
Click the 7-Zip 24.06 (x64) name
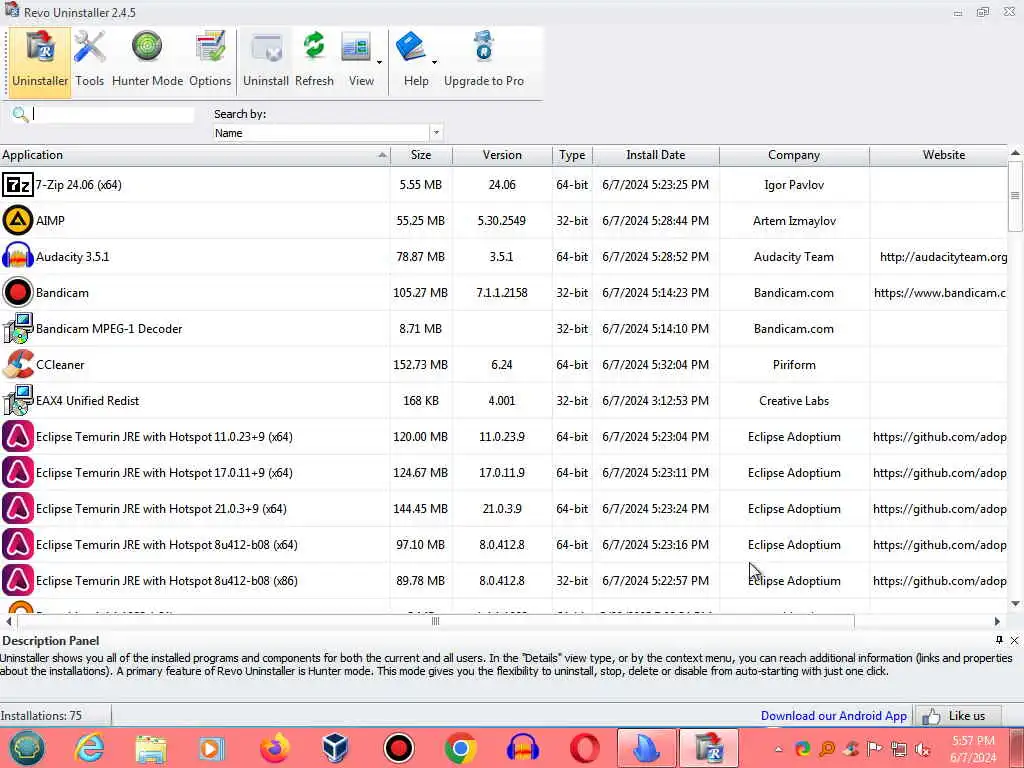point(78,185)
